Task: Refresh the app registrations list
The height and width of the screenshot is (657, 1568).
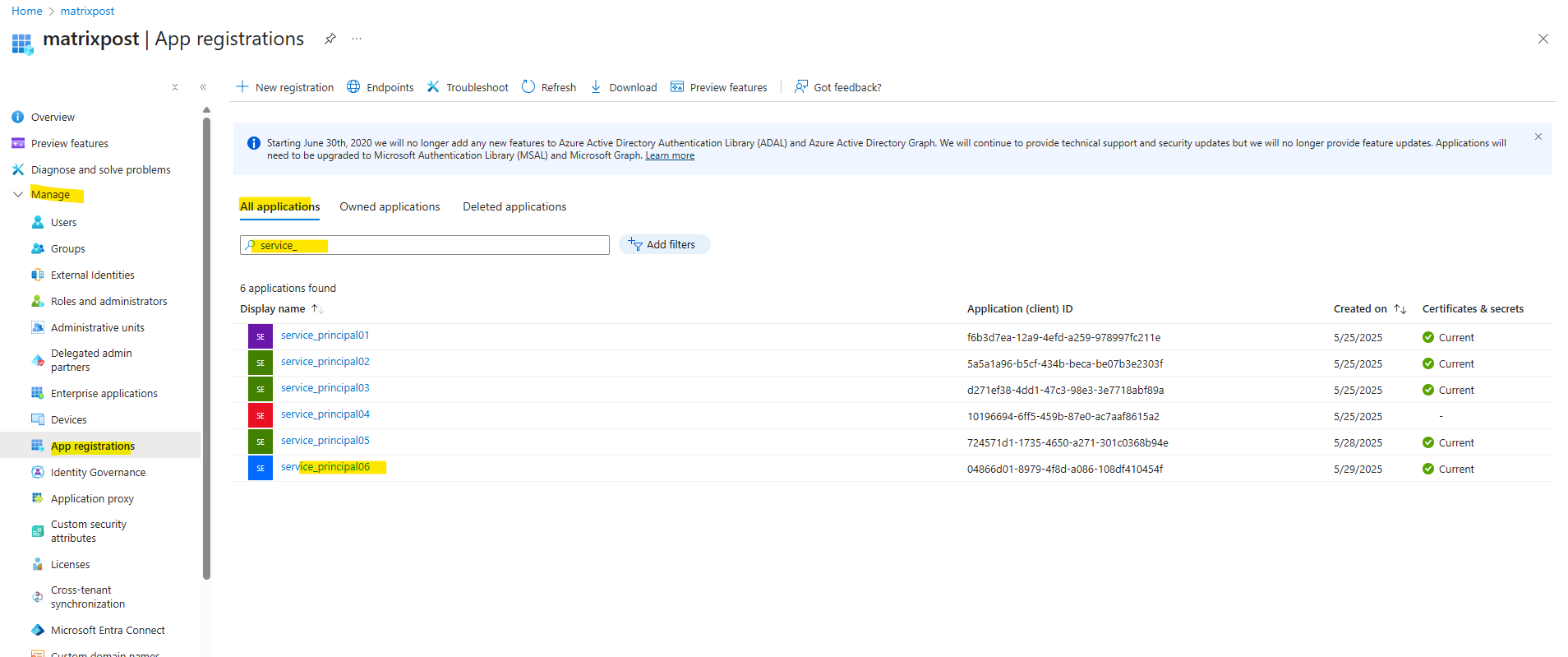Action: [549, 87]
